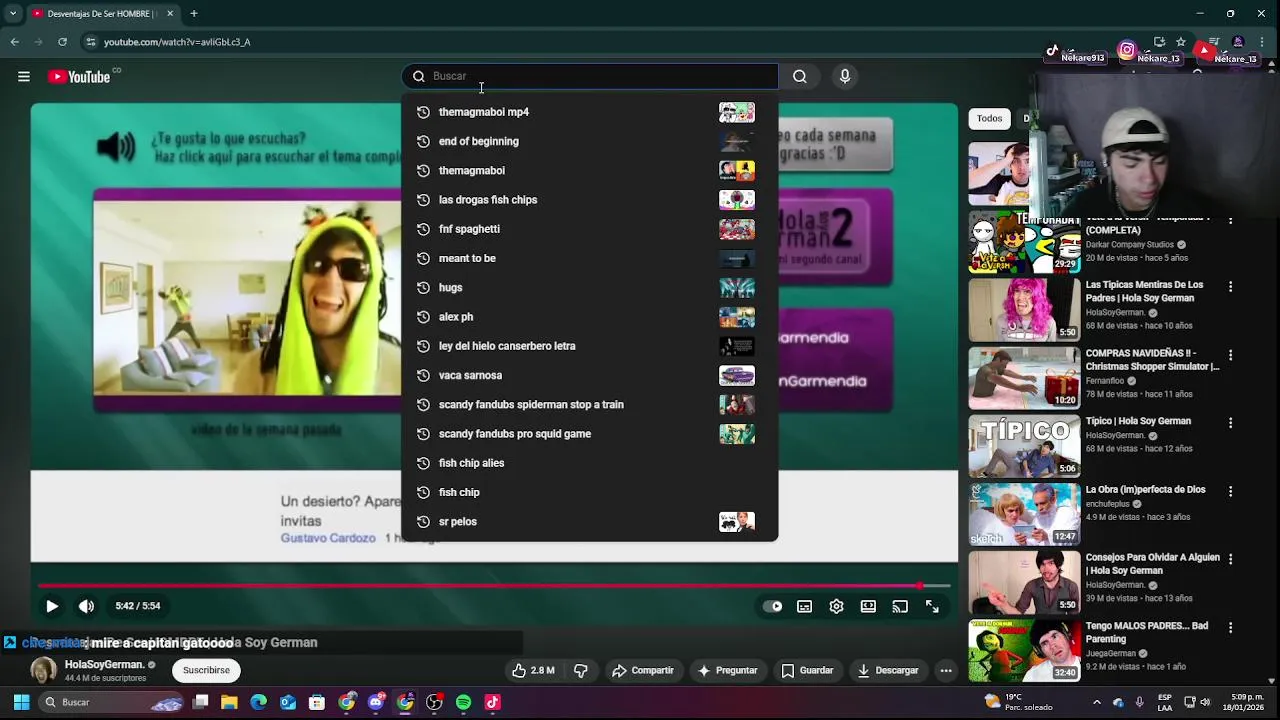Viewport: 1280px width, 720px height.
Task: Start voice search with microphone icon
Action: [845, 76]
